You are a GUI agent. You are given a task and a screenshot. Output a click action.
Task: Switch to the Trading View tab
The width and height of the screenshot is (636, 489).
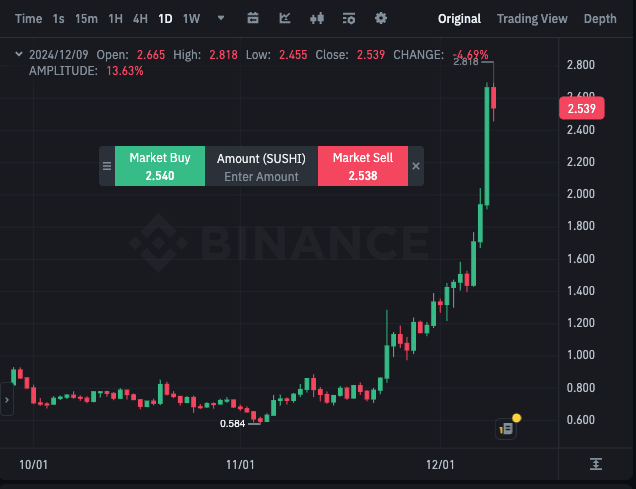click(532, 18)
